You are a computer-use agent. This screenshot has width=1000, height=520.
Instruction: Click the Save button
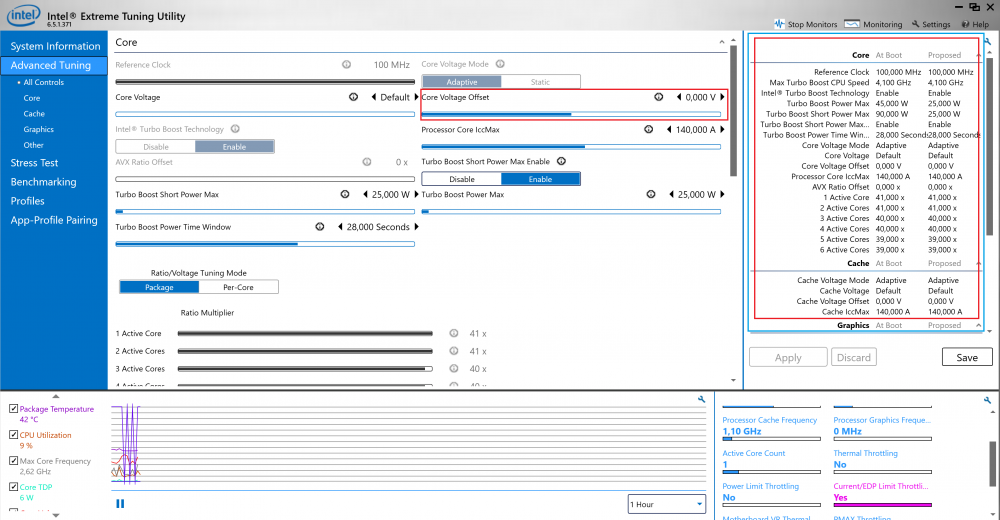966,357
